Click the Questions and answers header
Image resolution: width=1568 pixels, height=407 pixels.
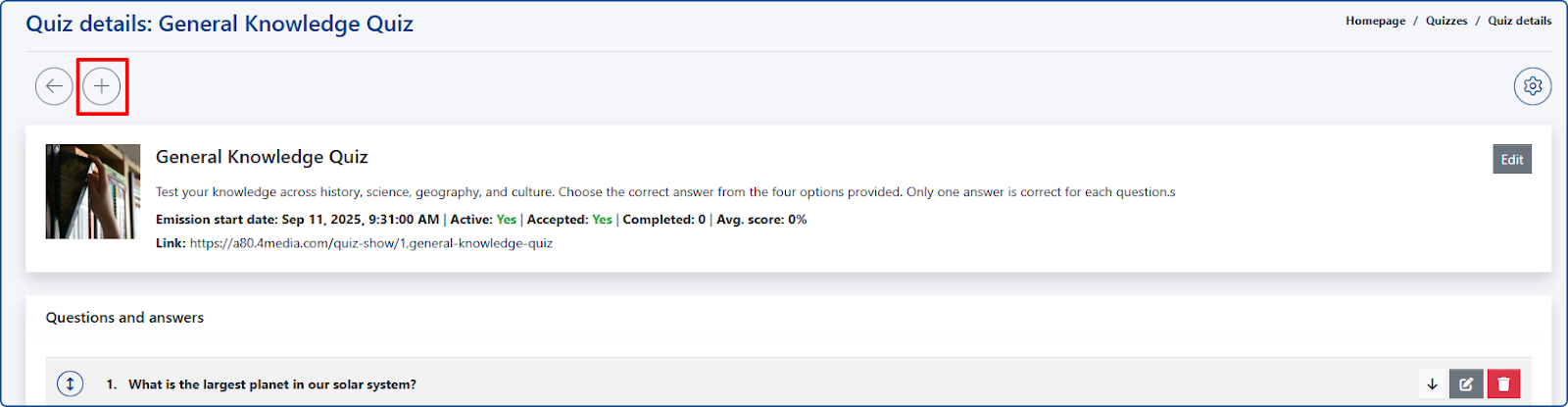click(x=124, y=318)
